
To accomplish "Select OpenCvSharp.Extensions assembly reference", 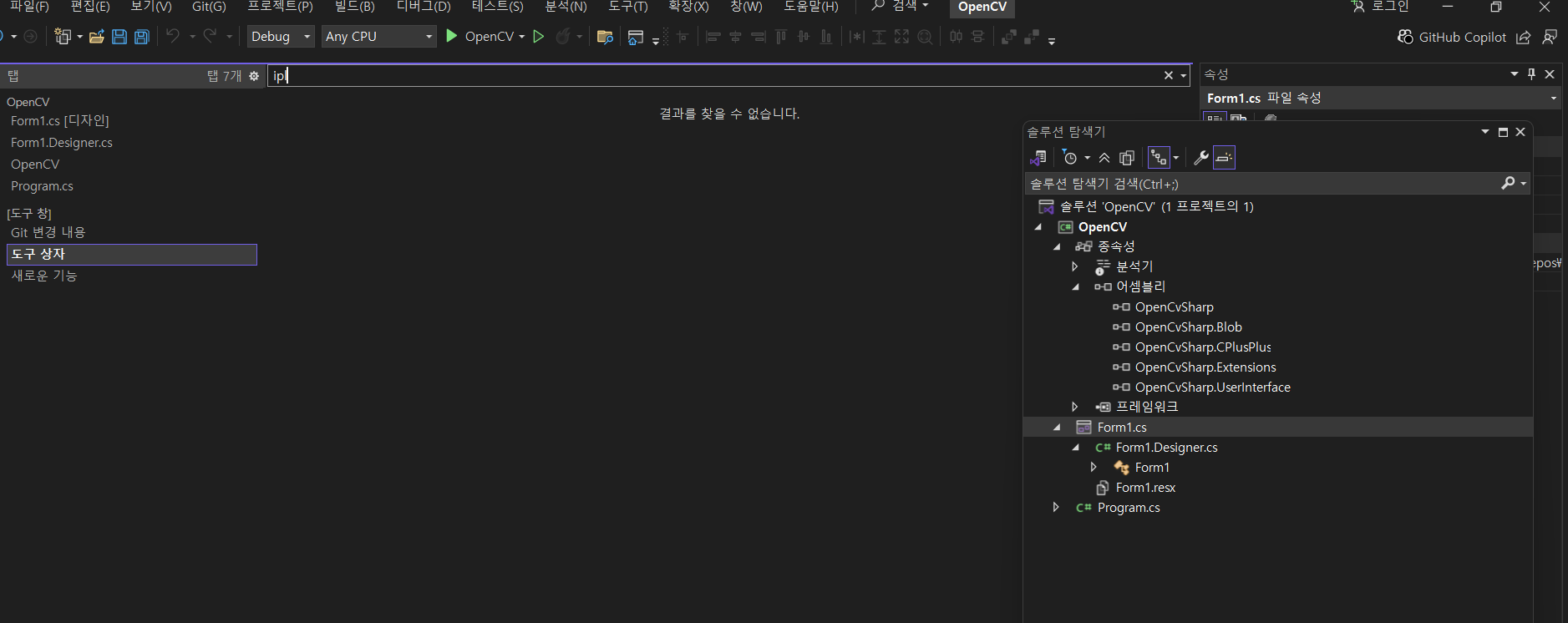I will (x=1205, y=367).
